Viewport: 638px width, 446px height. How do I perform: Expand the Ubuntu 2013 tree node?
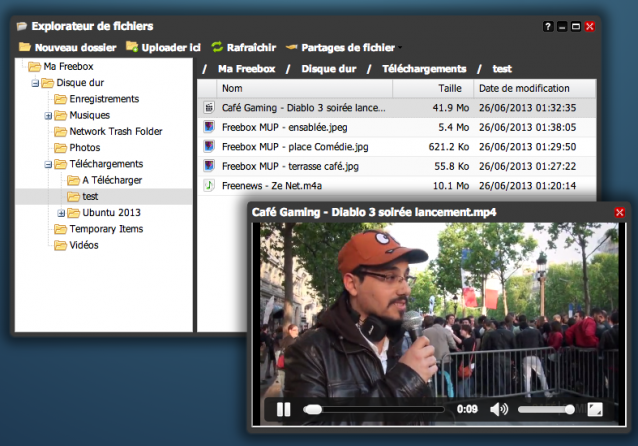coord(61,213)
